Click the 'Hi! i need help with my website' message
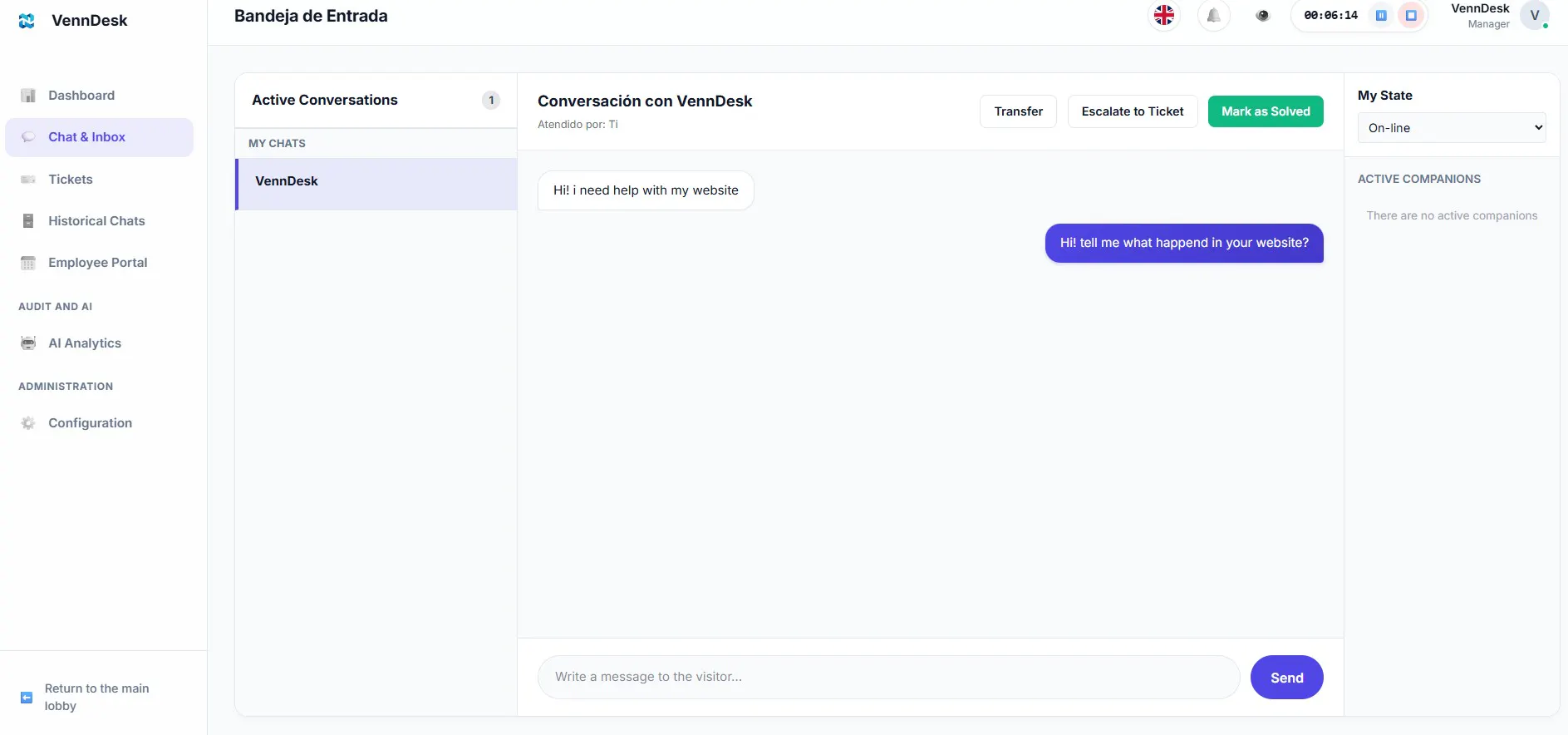Image resolution: width=1568 pixels, height=735 pixels. coord(646,190)
